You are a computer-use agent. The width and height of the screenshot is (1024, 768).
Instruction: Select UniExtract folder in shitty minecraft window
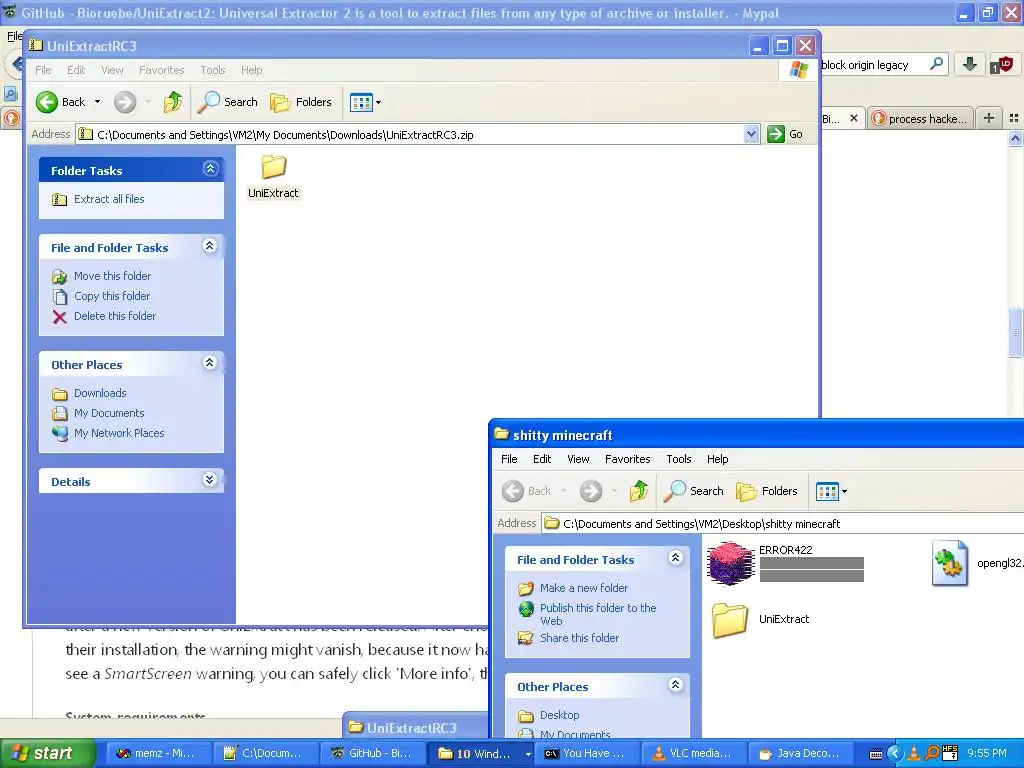[x=760, y=619]
